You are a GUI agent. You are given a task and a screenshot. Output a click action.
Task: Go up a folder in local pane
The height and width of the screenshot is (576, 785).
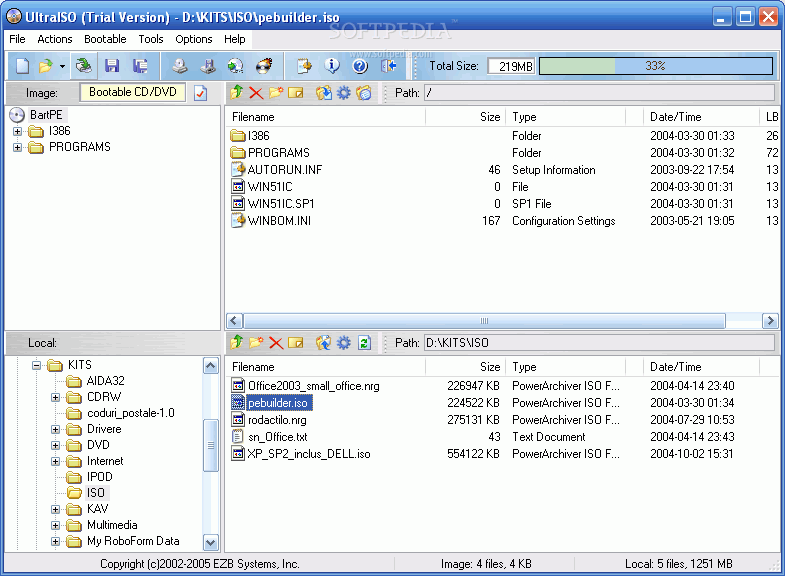coord(236,342)
